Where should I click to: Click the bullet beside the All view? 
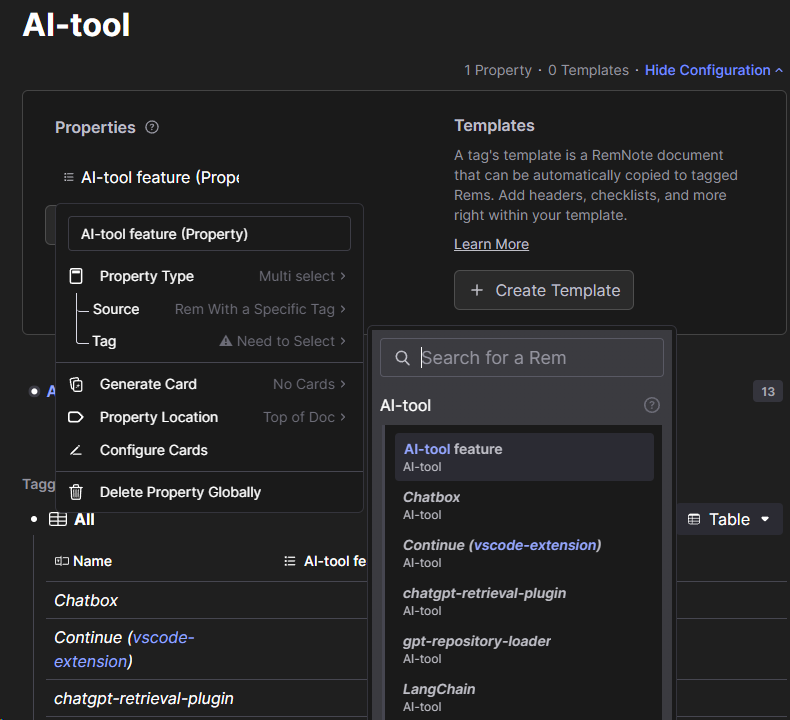click(34, 519)
